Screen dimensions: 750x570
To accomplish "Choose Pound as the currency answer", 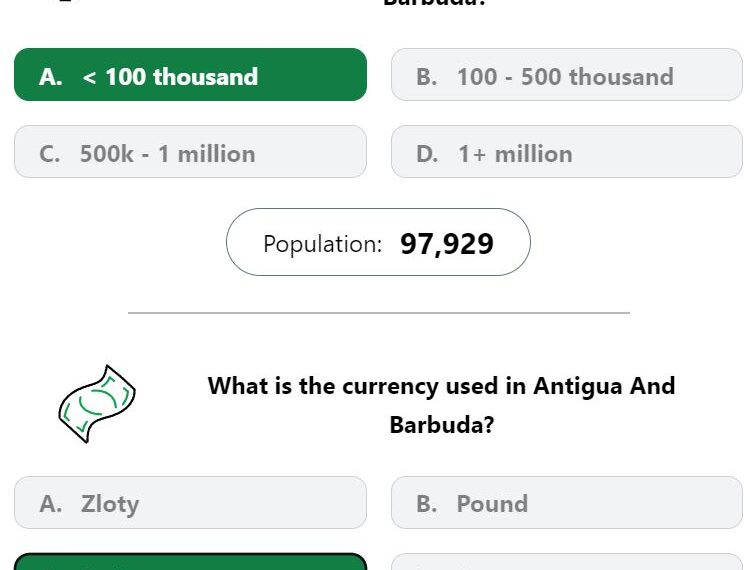I will [567, 503].
